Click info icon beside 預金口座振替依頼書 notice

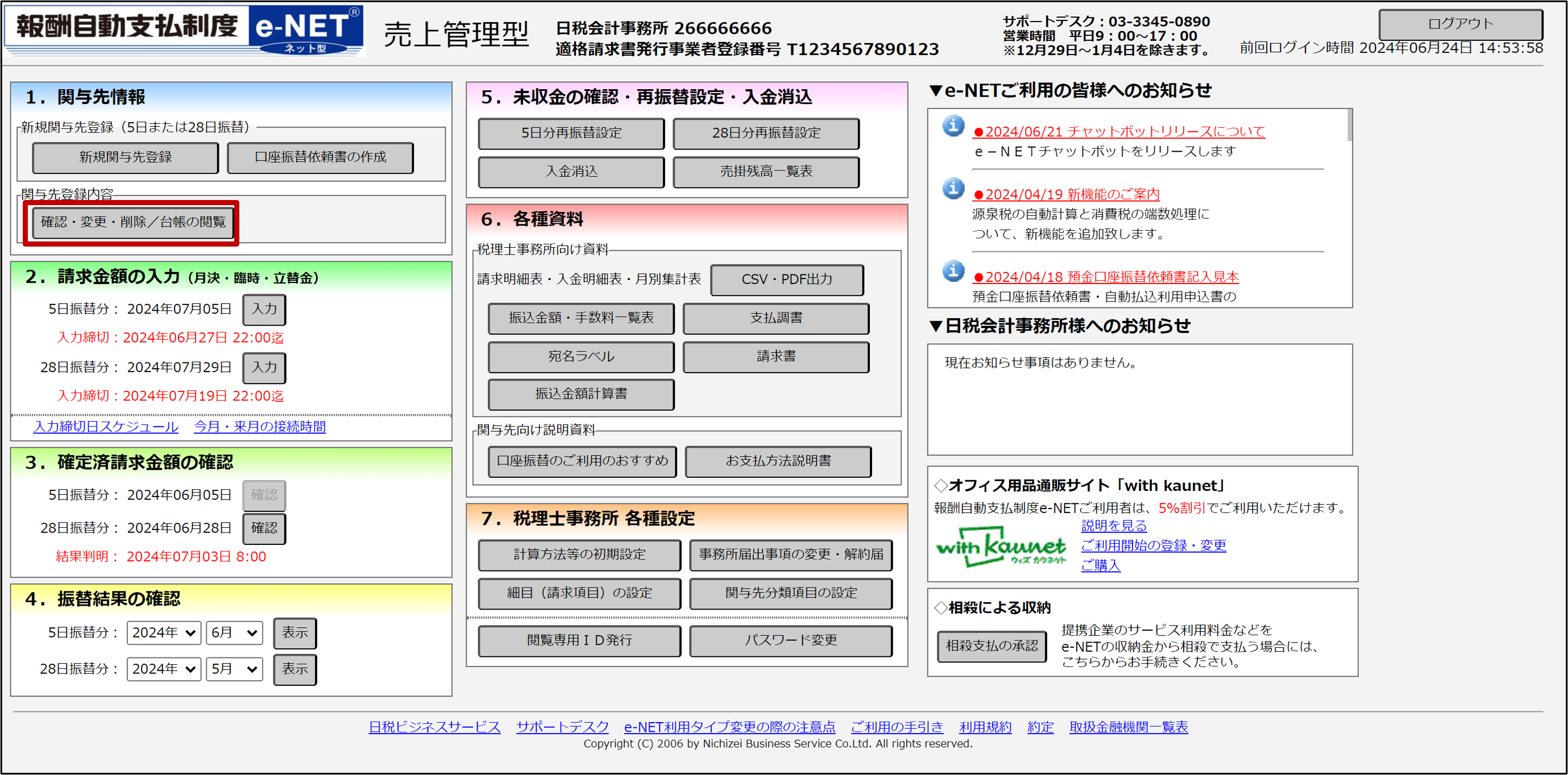953,272
